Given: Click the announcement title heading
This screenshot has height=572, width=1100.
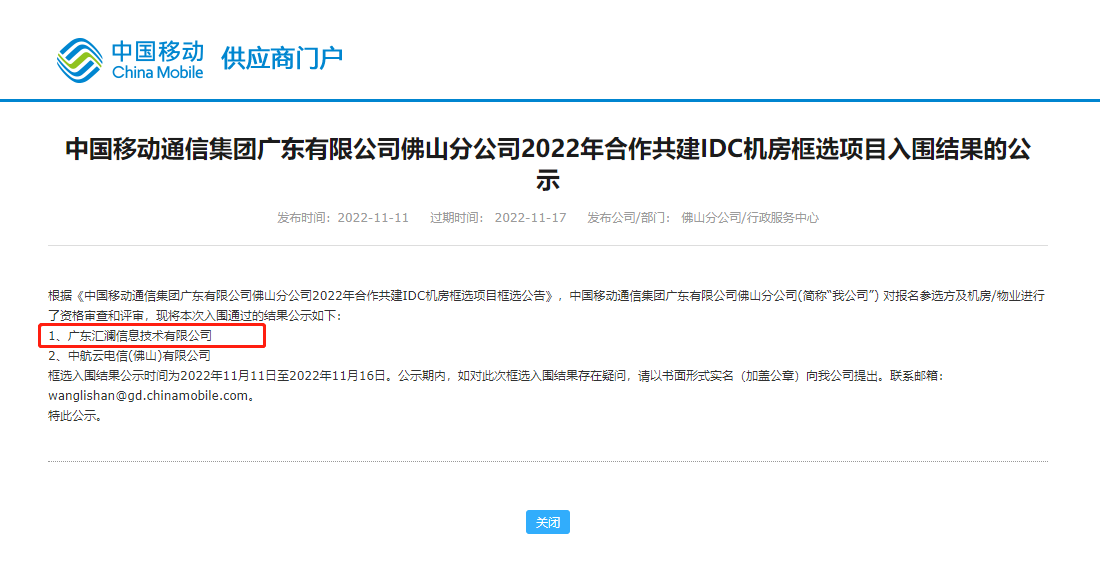Looking at the screenshot, I should (548, 164).
